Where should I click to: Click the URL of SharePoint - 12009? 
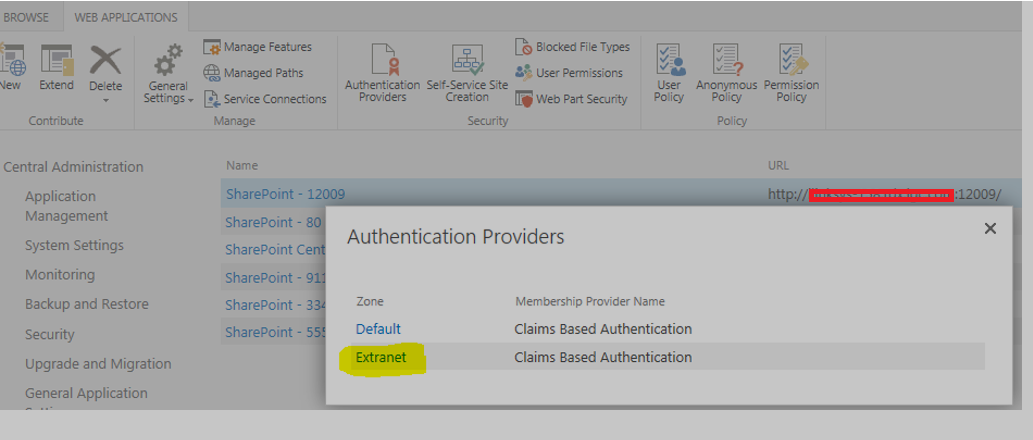click(884, 194)
